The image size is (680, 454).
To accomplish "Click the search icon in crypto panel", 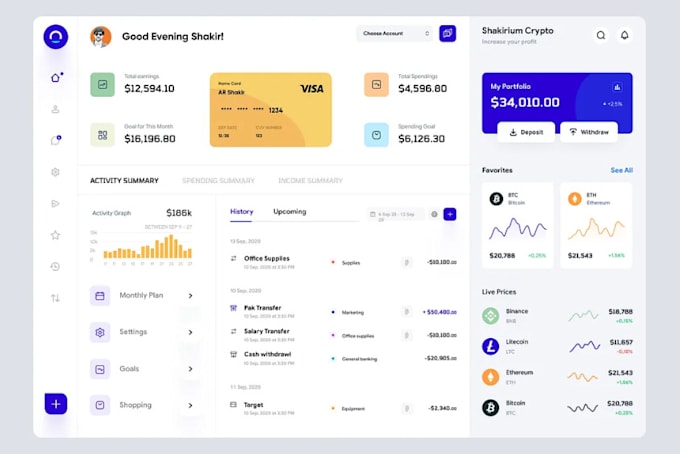I will pos(601,35).
